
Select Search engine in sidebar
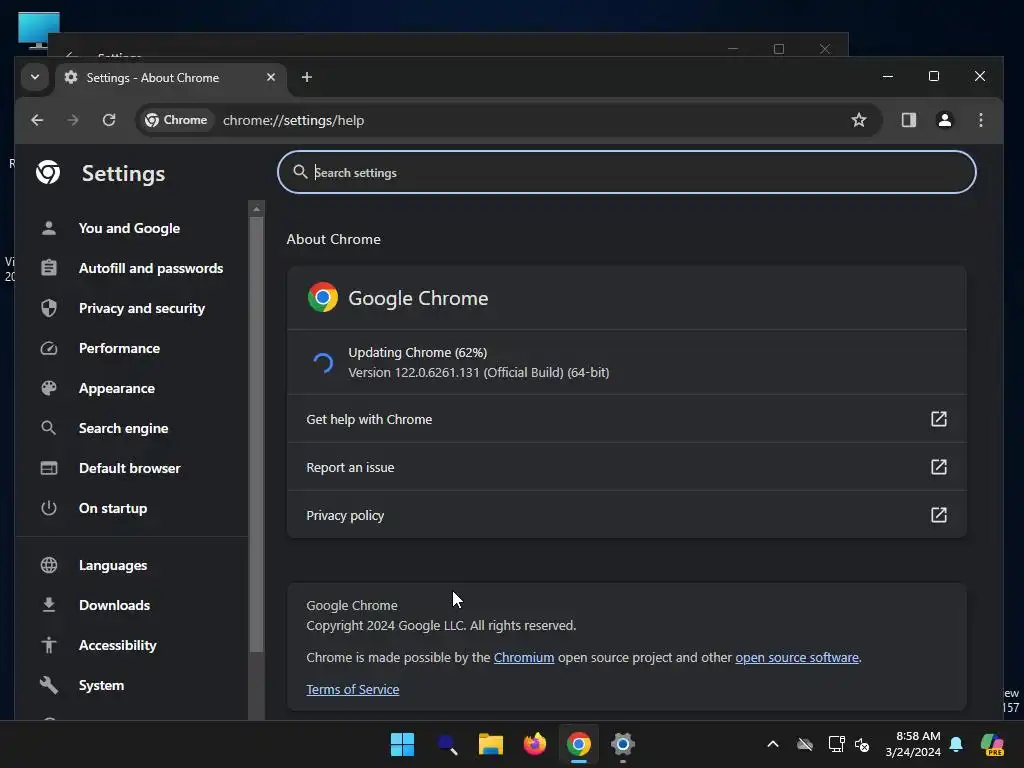[x=123, y=428]
